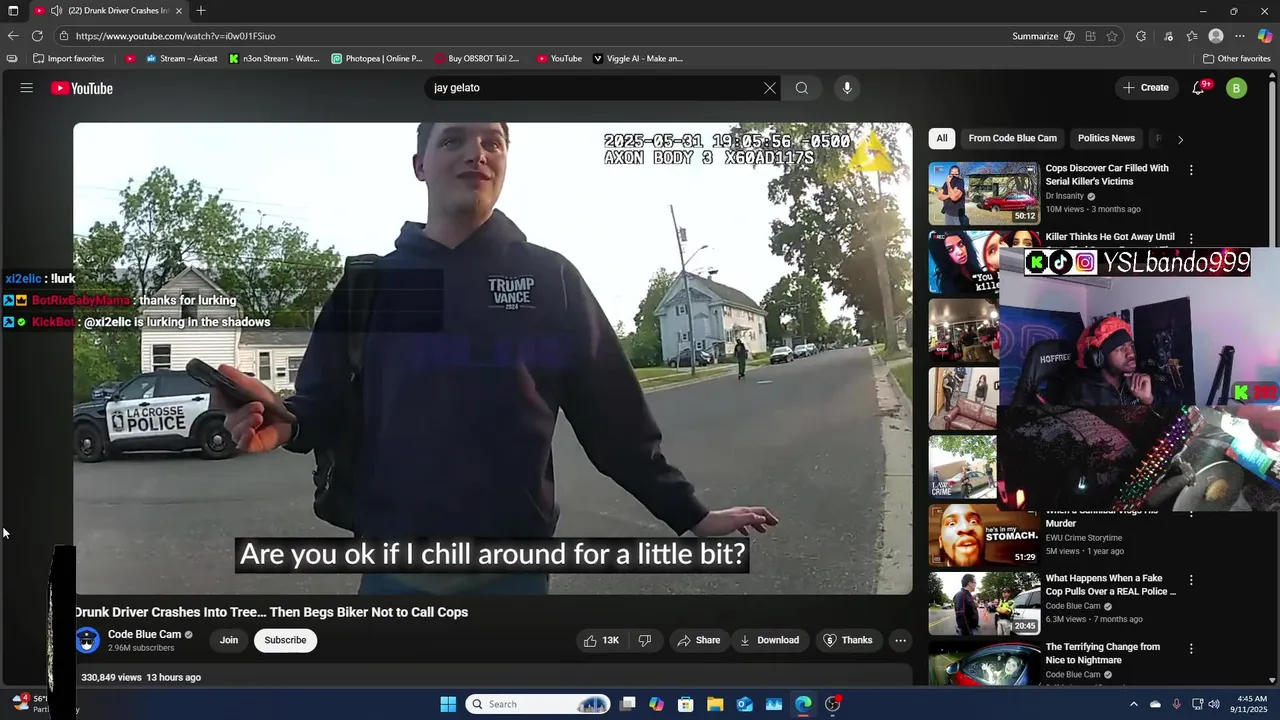
Task: Select the 'All' filter chip
Action: (x=941, y=138)
